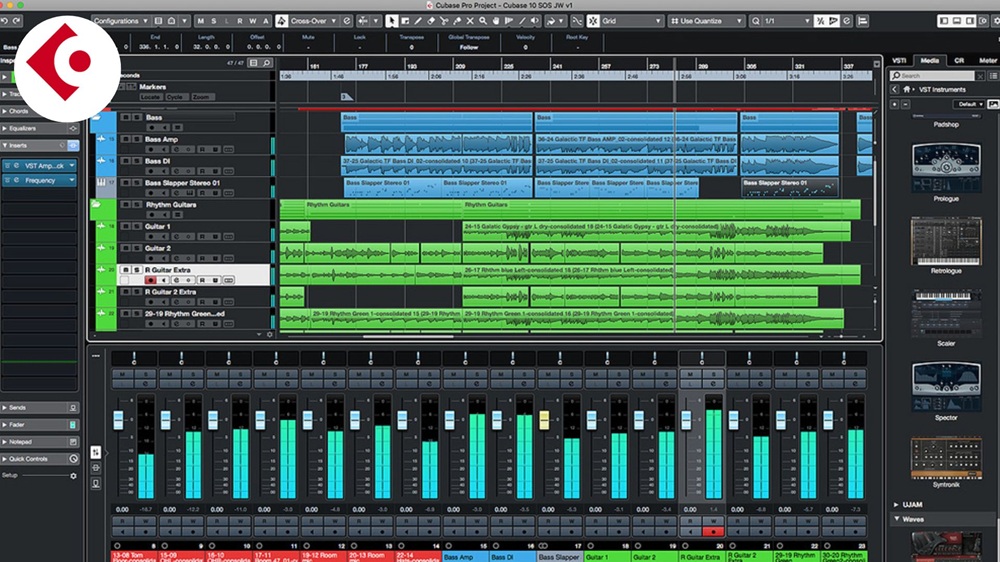Image resolution: width=1000 pixels, height=562 pixels.
Task: Click the Undo arrow icon
Action: [x=5, y=21]
